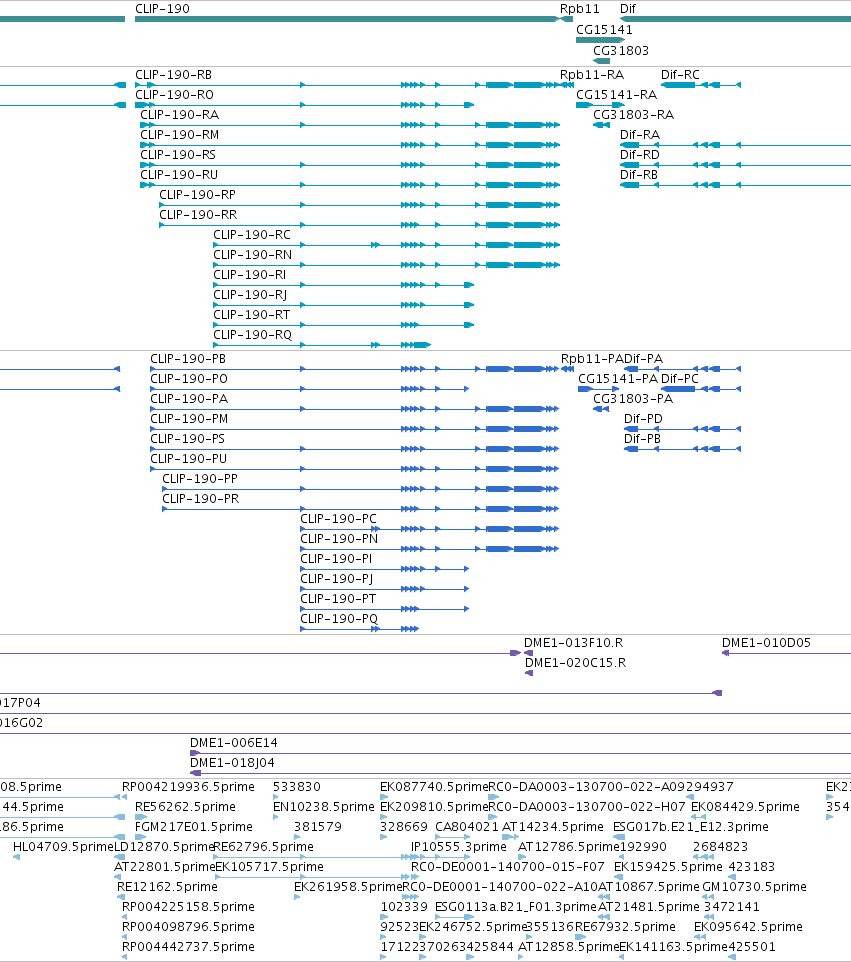Select the CG31803-RA transcript label

(633, 115)
